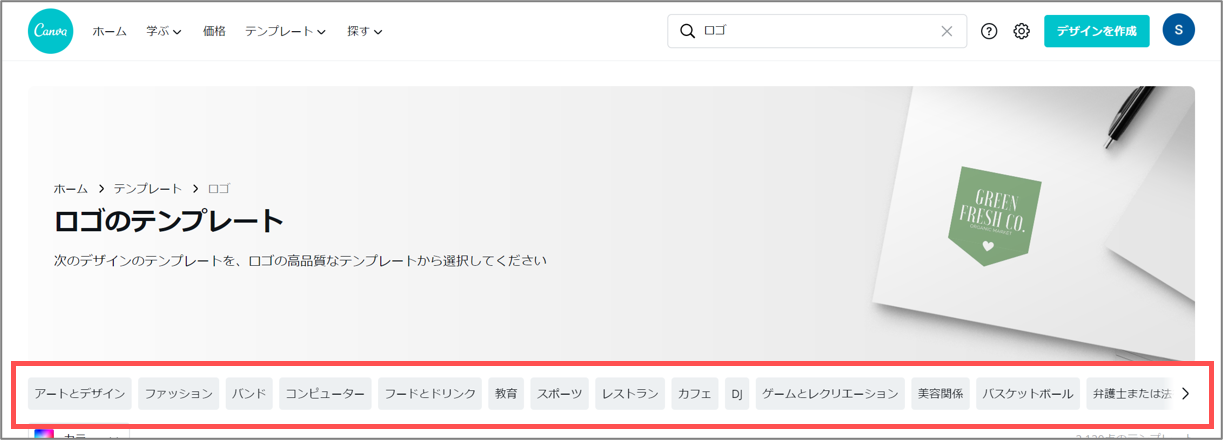The height and width of the screenshot is (440, 1223).
Task: Open the Canva logo home icon
Action: (x=51, y=31)
